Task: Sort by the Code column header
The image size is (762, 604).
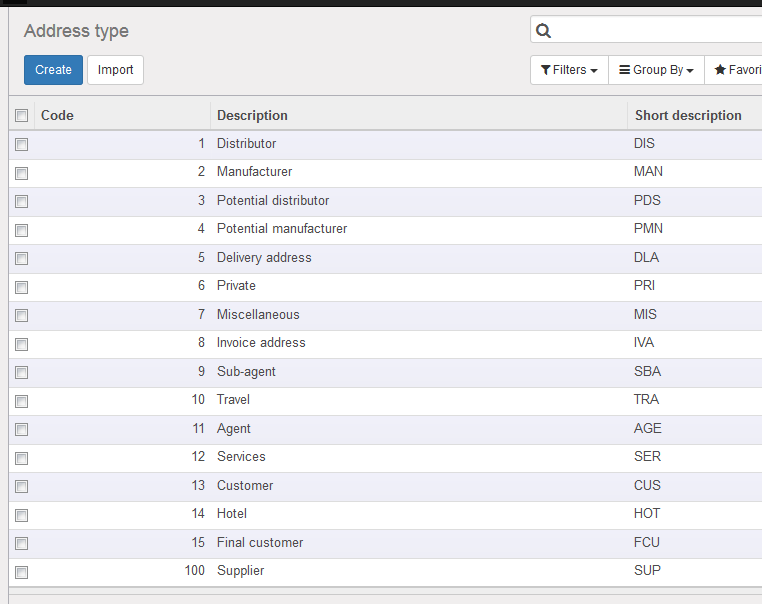Action: 57,115
